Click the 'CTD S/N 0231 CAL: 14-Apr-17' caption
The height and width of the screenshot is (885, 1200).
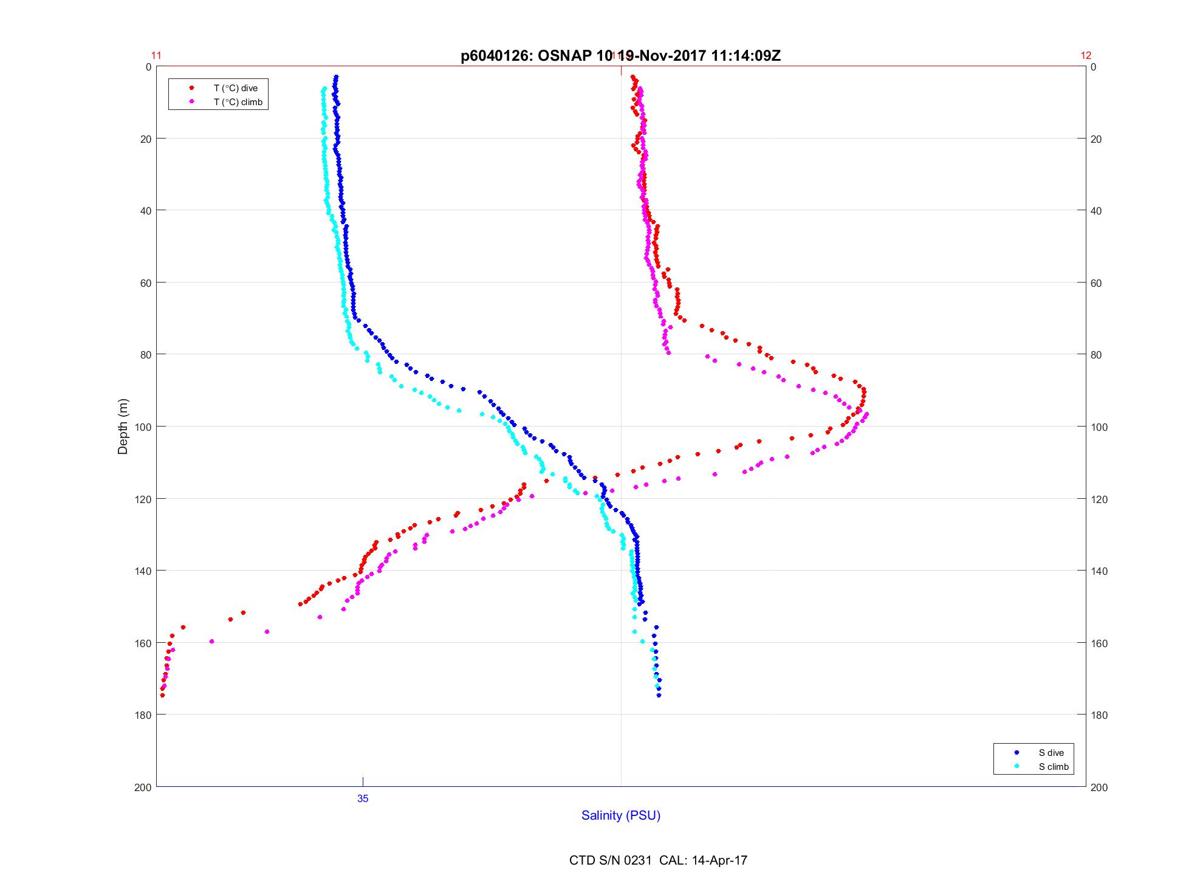tap(657, 860)
